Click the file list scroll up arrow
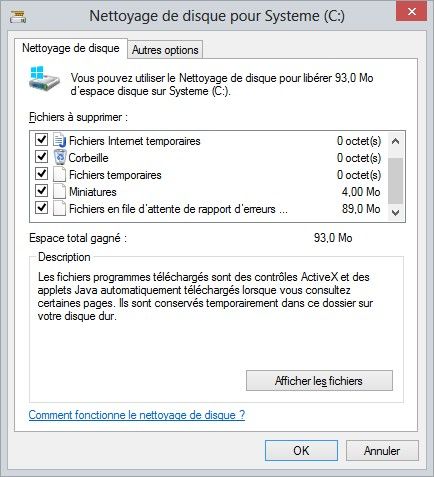The width and height of the screenshot is (434, 477). 396,141
